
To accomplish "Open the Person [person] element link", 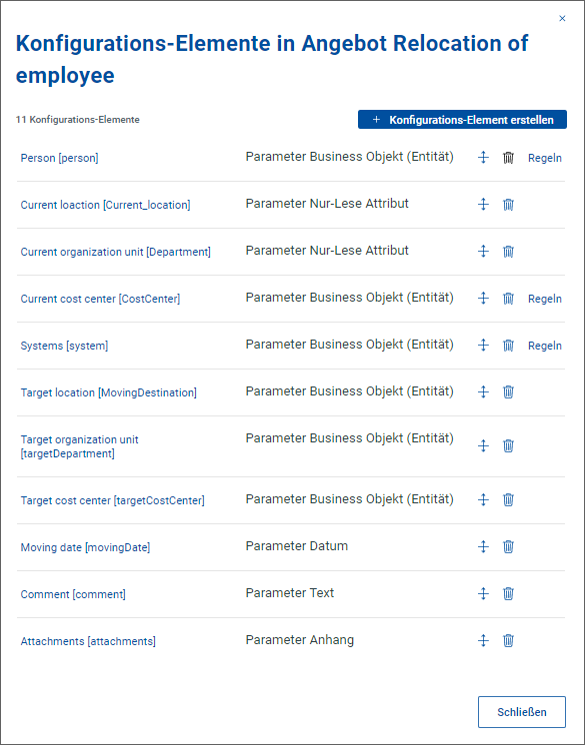I will [x=59, y=158].
